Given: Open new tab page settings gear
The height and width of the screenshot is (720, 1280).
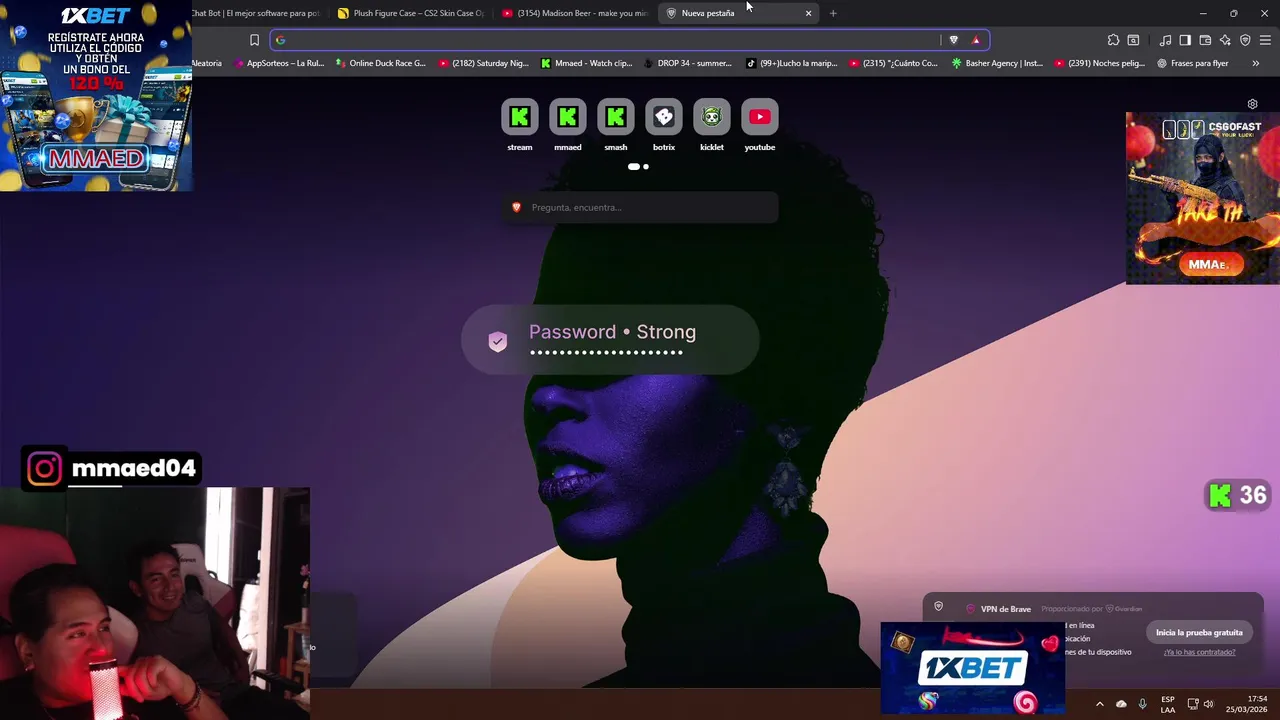Looking at the screenshot, I should [x=1252, y=104].
